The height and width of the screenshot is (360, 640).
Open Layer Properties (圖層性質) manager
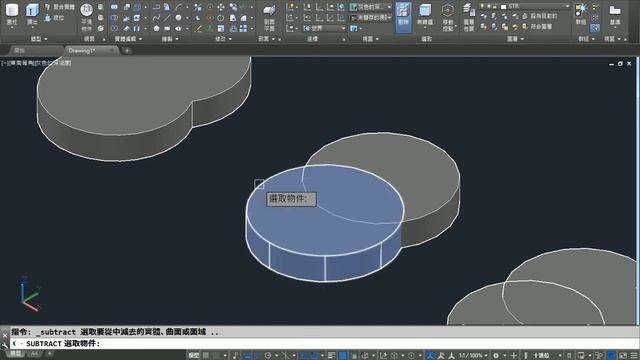point(469,17)
